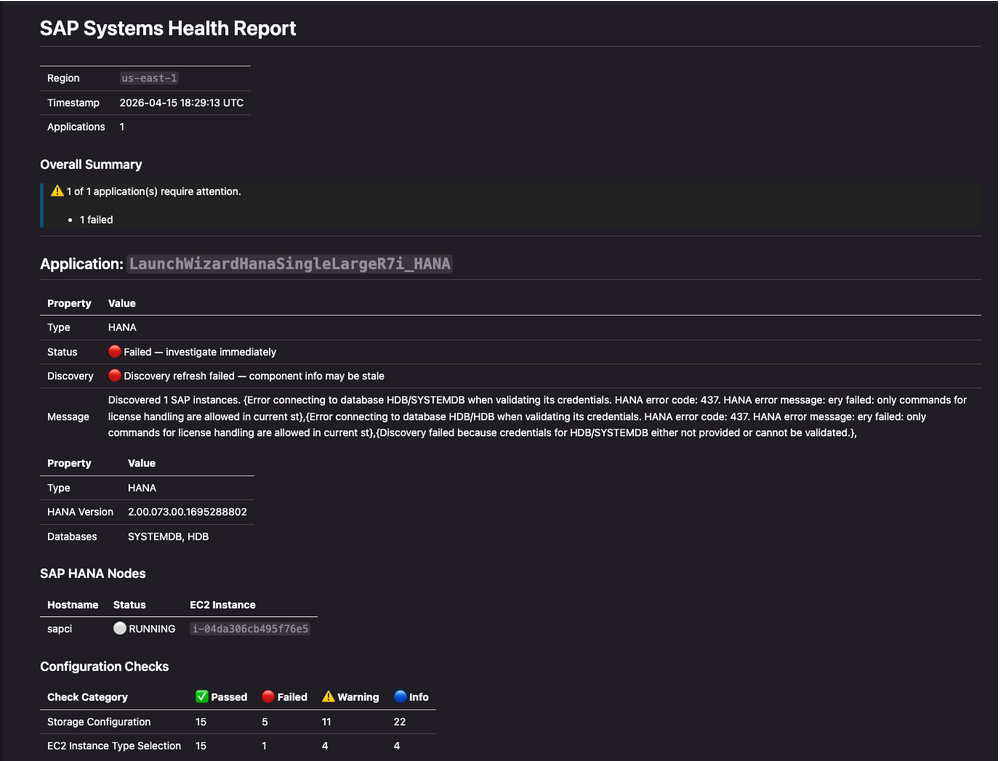Click the white status circle next to RUNNING
The width and height of the screenshot is (1000, 761).
[120, 629]
